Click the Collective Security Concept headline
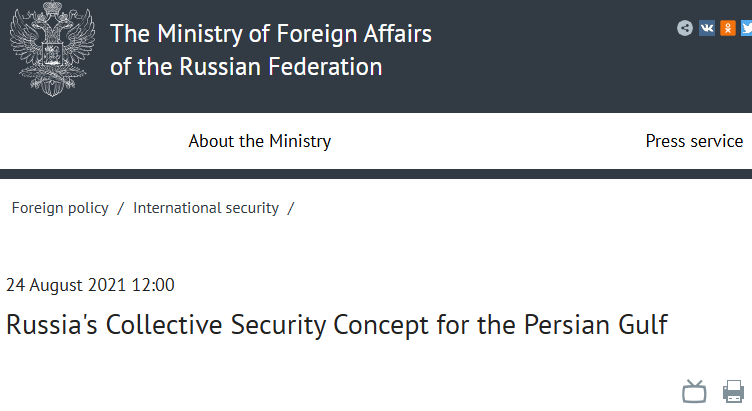 point(336,326)
